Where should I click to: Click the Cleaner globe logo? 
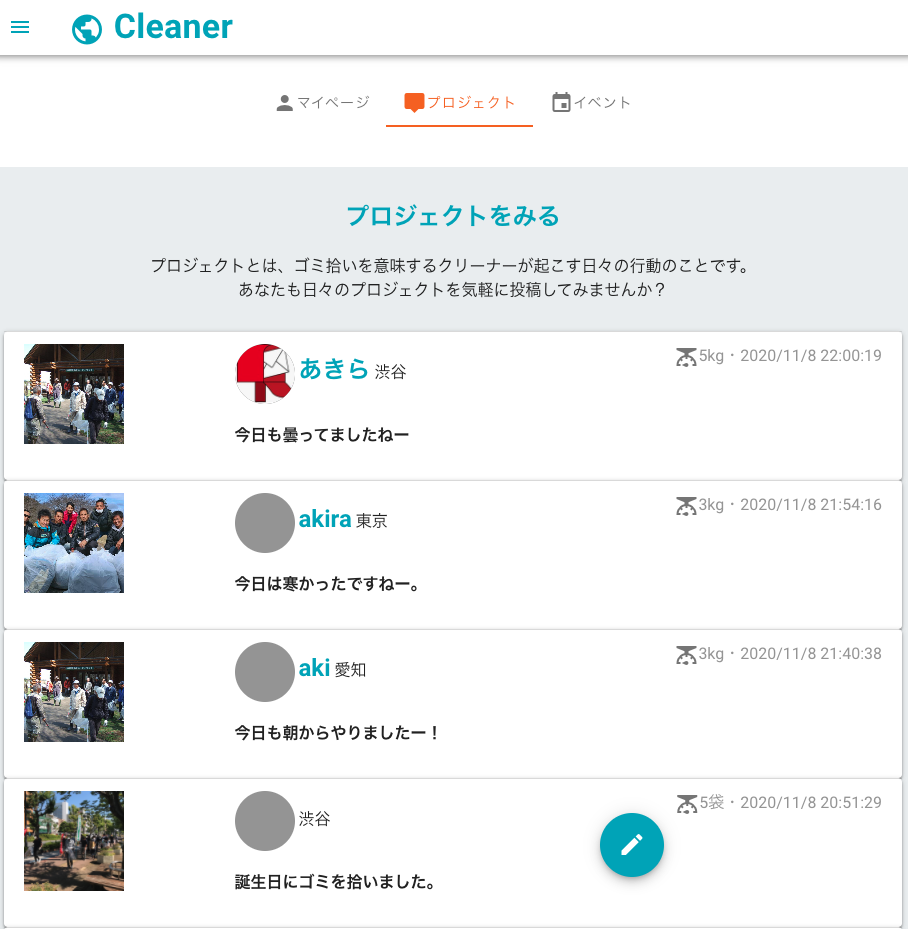[88, 27]
